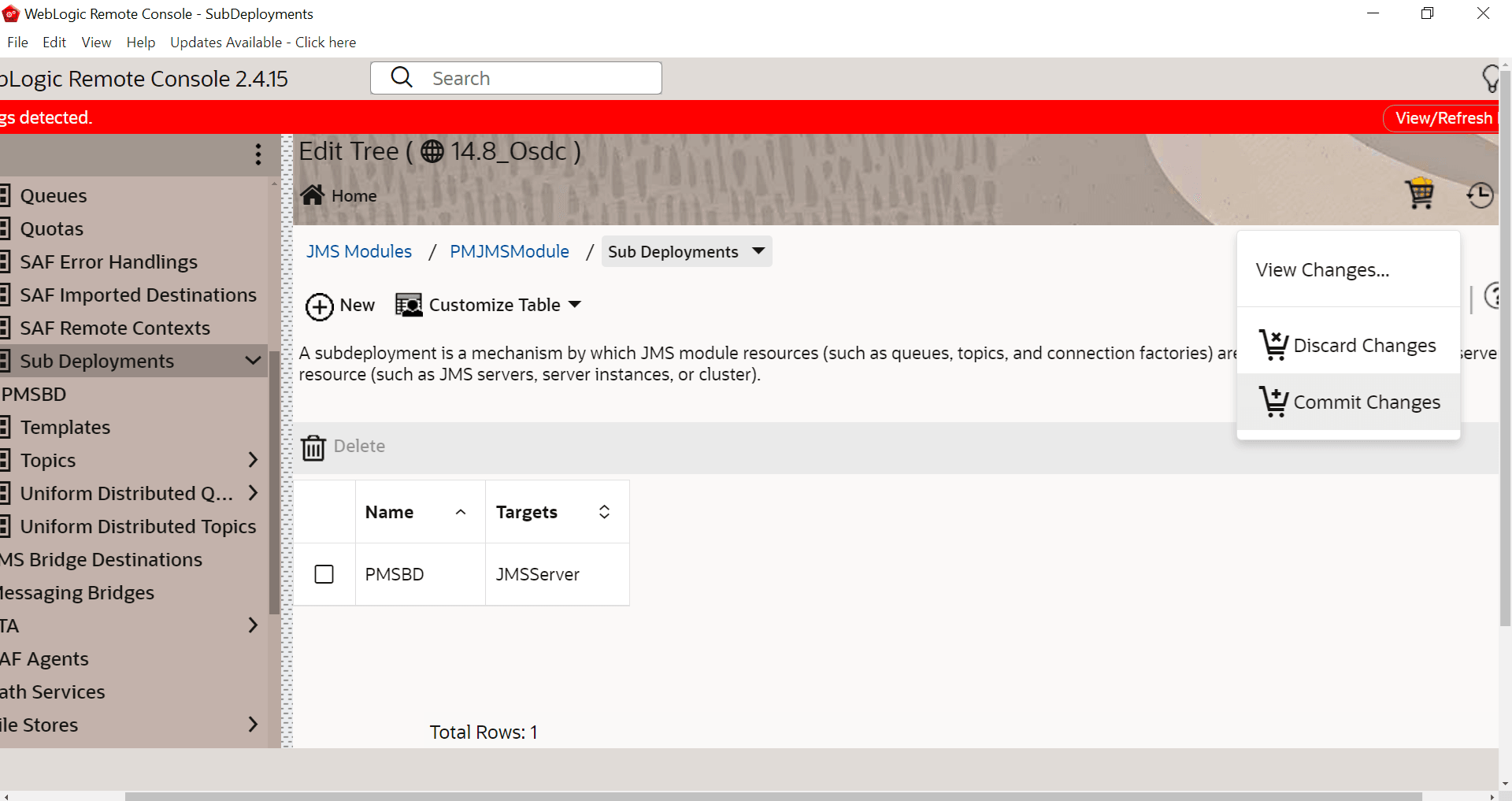Image resolution: width=1512 pixels, height=801 pixels.
Task: Select SAF Imported Destinations tree item
Action: 139,295
